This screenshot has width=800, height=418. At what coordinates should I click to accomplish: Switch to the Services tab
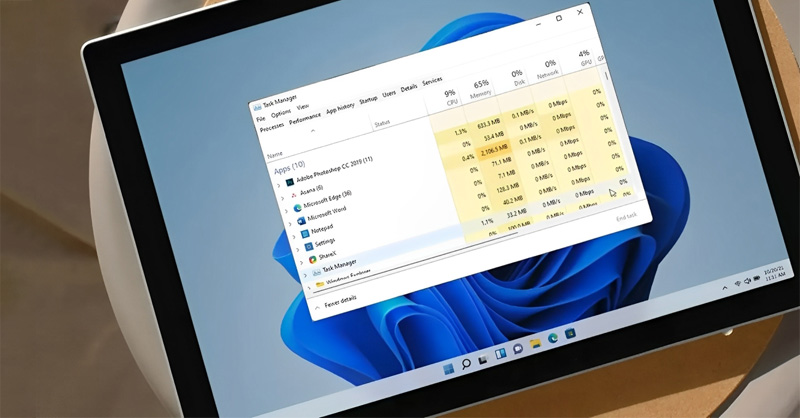coord(432,81)
